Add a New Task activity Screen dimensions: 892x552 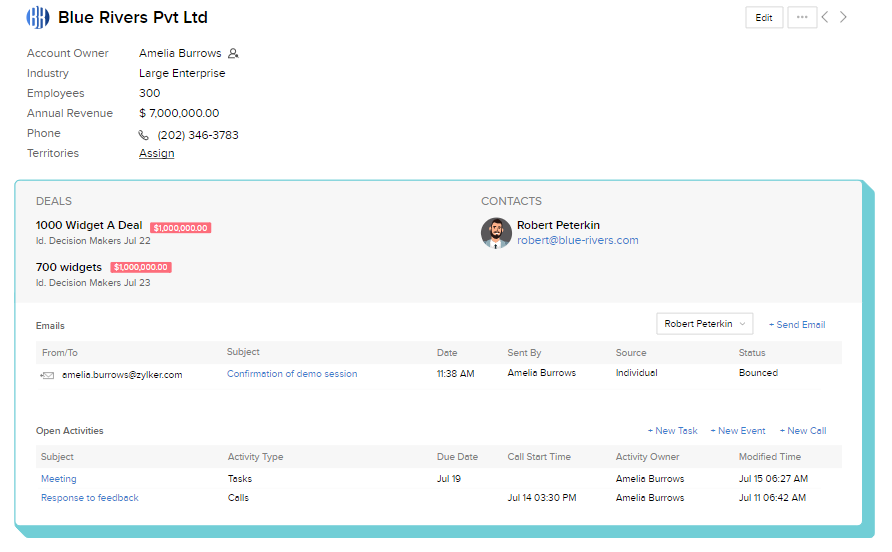coord(672,431)
